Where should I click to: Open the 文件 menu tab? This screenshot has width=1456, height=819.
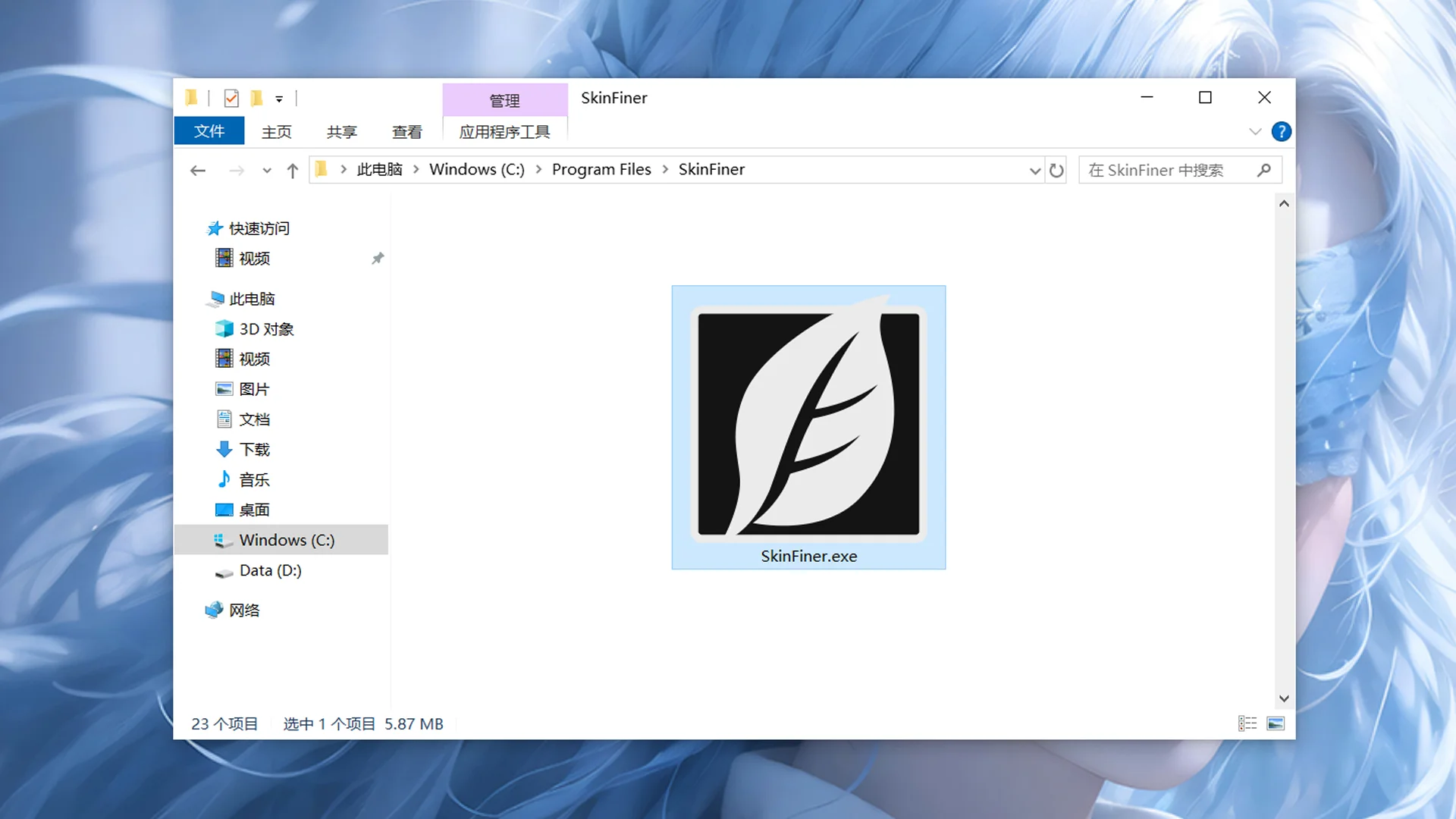click(x=209, y=131)
